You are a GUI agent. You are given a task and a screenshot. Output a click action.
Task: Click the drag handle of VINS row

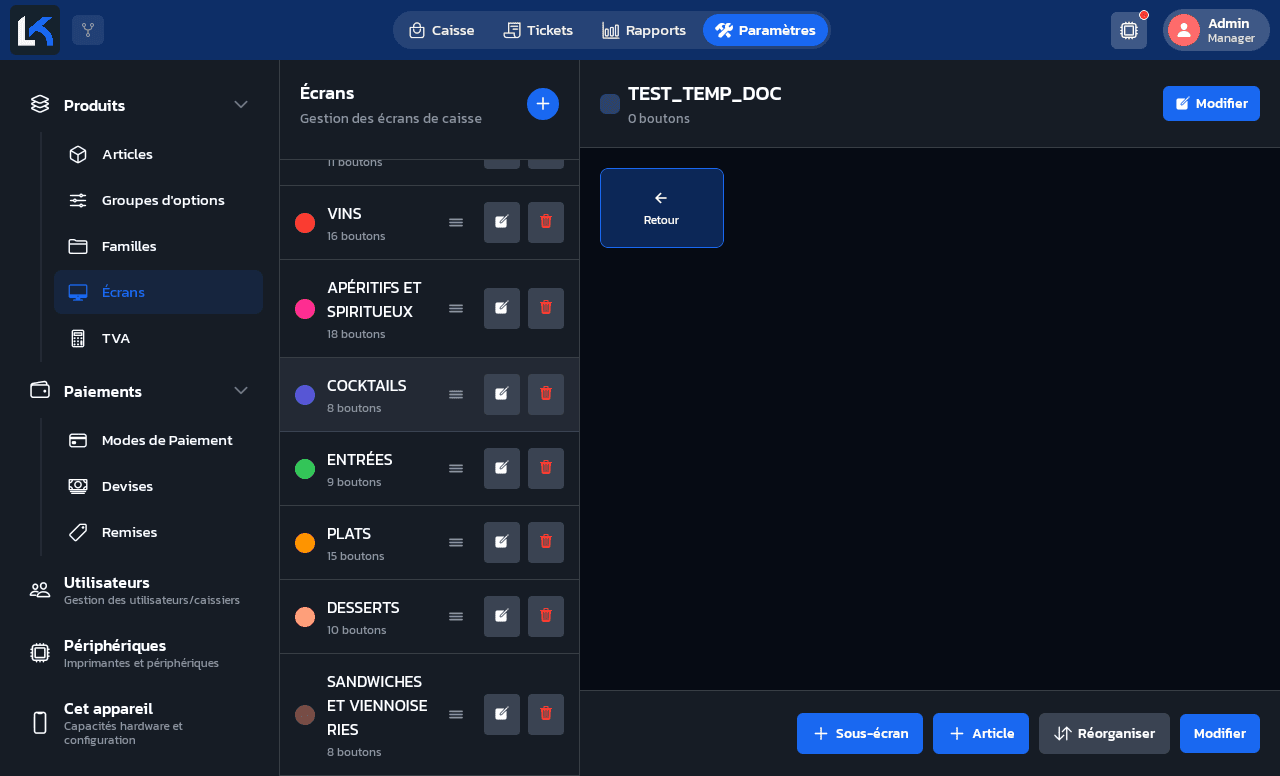(456, 222)
